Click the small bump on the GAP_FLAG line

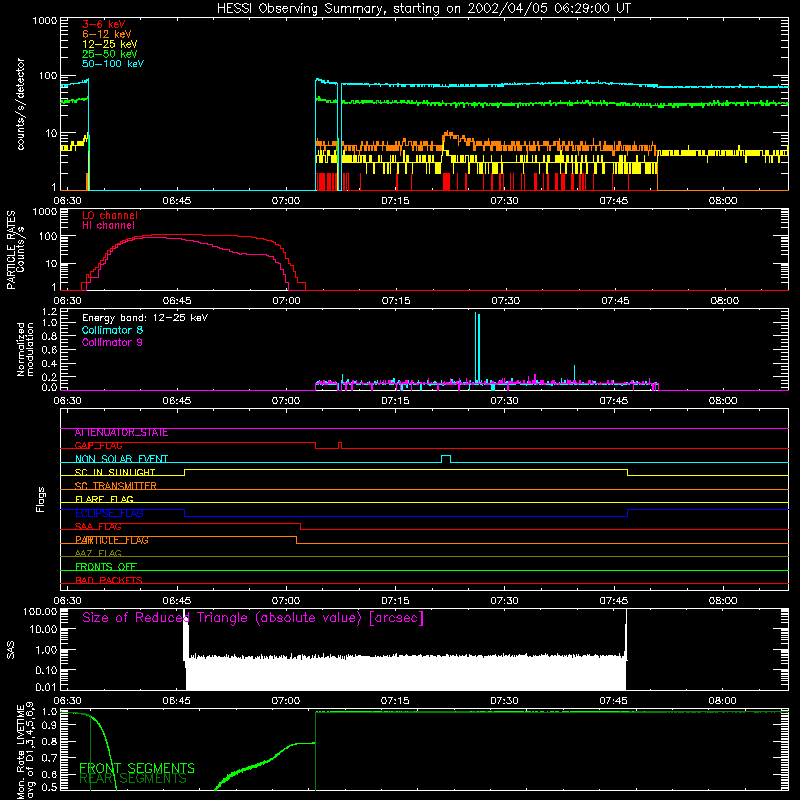coord(340,445)
